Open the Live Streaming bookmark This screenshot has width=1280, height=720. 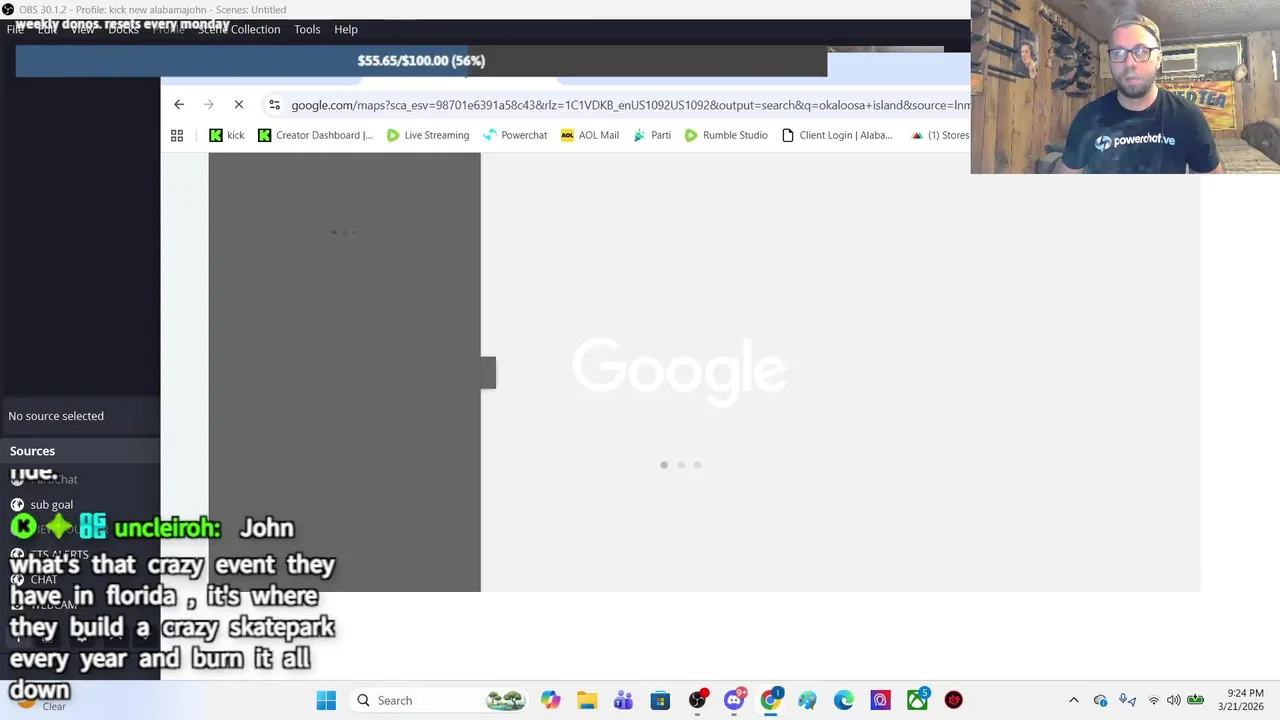coord(427,135)
